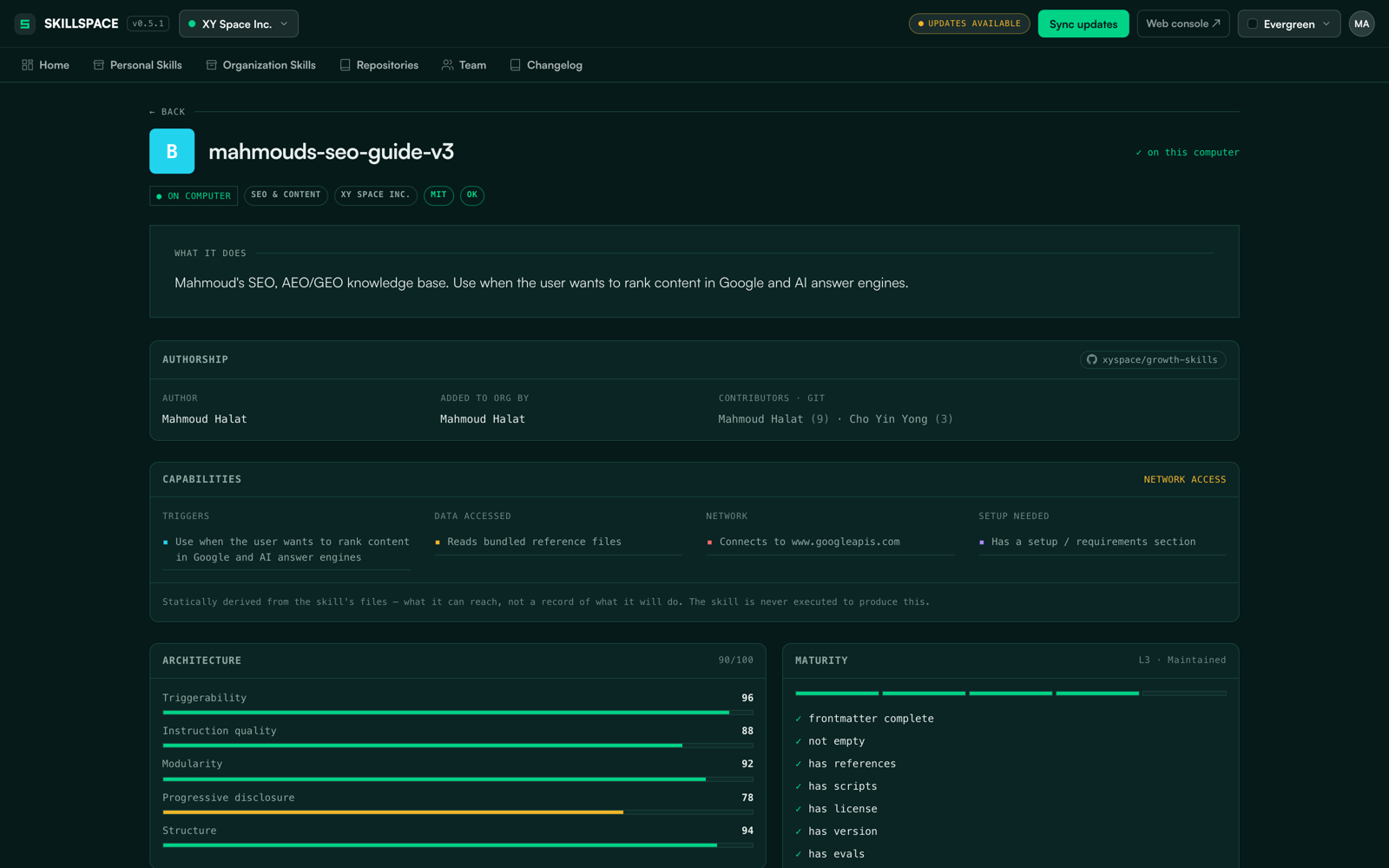Switch to Repositories page

379,65
